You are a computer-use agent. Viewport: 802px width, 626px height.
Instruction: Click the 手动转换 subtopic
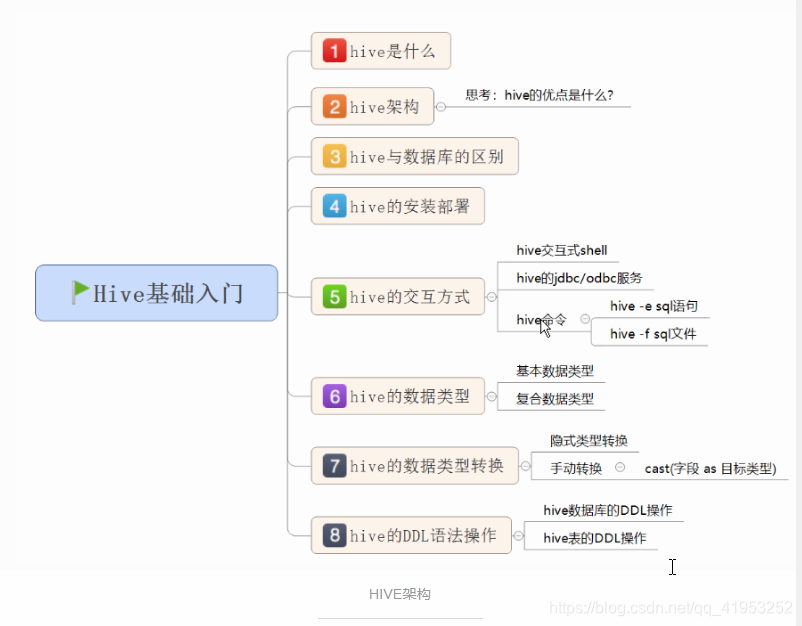[576, 468]
